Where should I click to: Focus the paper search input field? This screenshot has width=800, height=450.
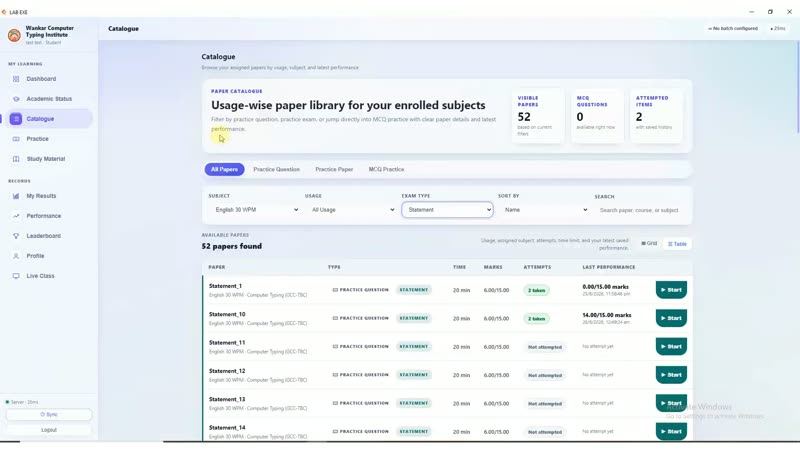pyautogui.click(x=640, y=210)
